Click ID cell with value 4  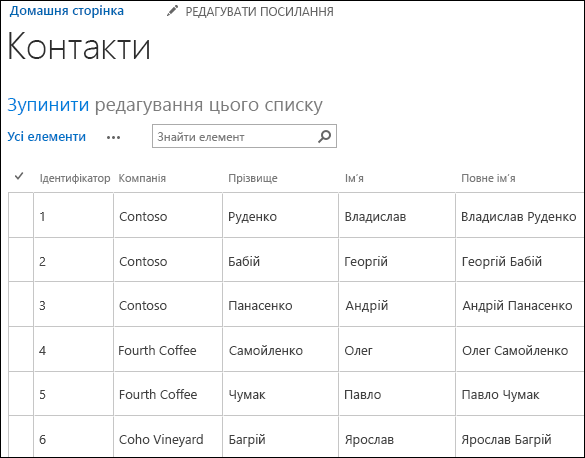73,349
